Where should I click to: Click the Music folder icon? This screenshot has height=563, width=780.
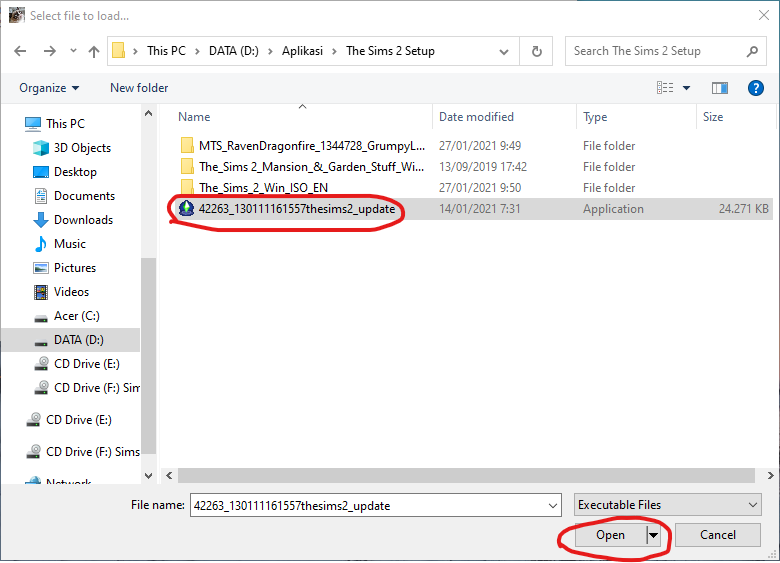coord(41,244)
